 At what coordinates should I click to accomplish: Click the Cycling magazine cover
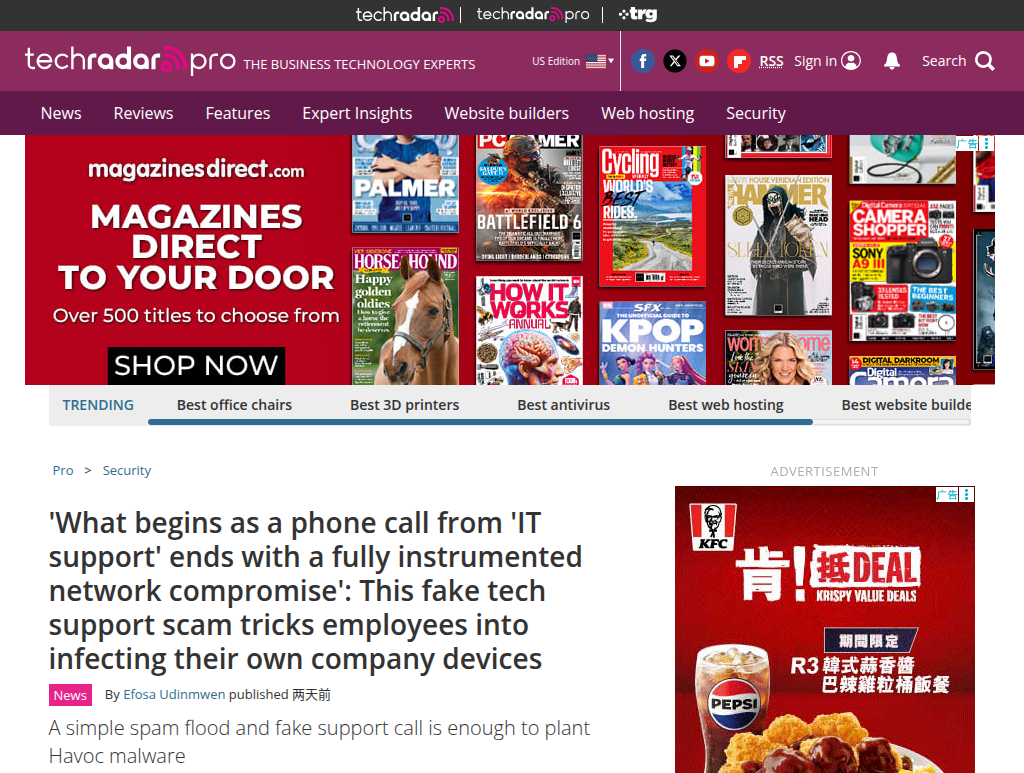652,216
